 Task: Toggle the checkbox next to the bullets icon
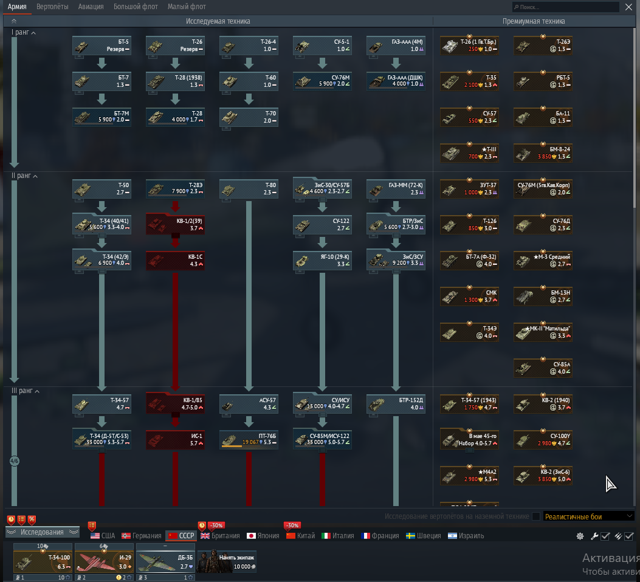[x=629, y=536]
